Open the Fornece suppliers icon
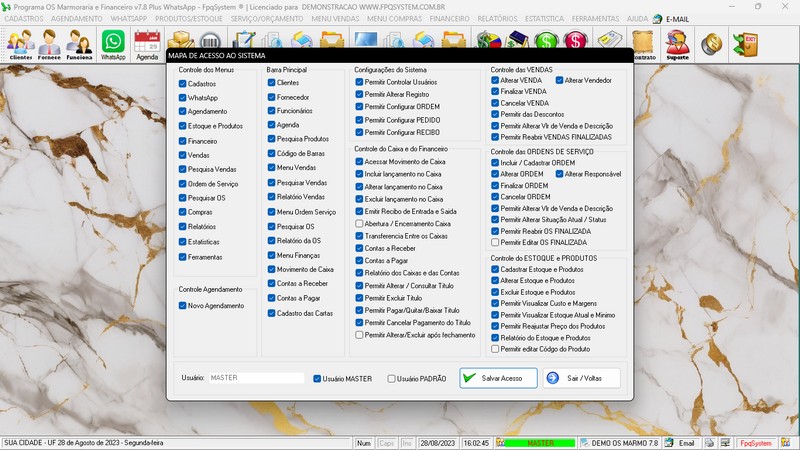 [x=49, y=44]
